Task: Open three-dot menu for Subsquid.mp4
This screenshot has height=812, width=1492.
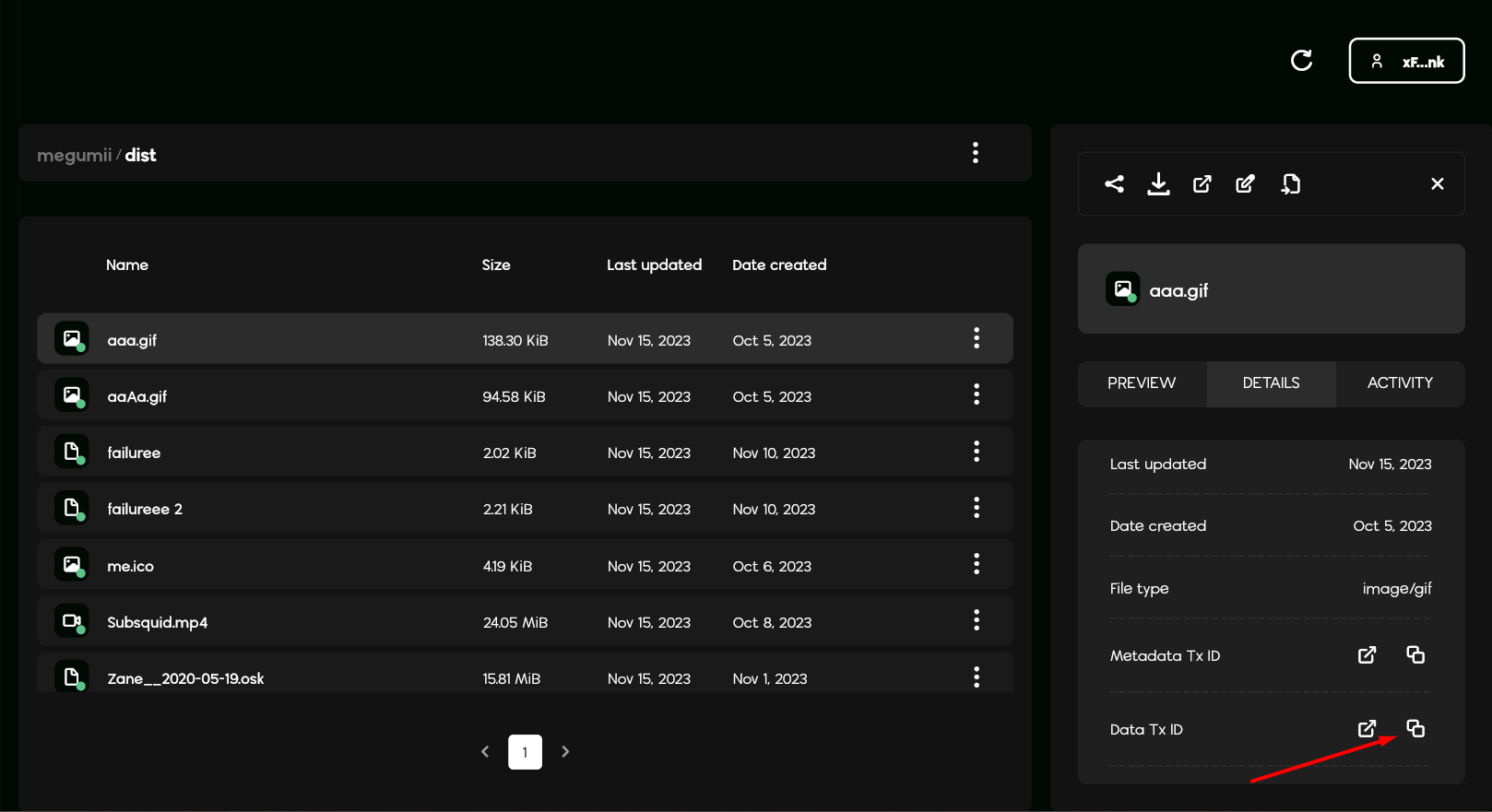Action: (977, 621)
